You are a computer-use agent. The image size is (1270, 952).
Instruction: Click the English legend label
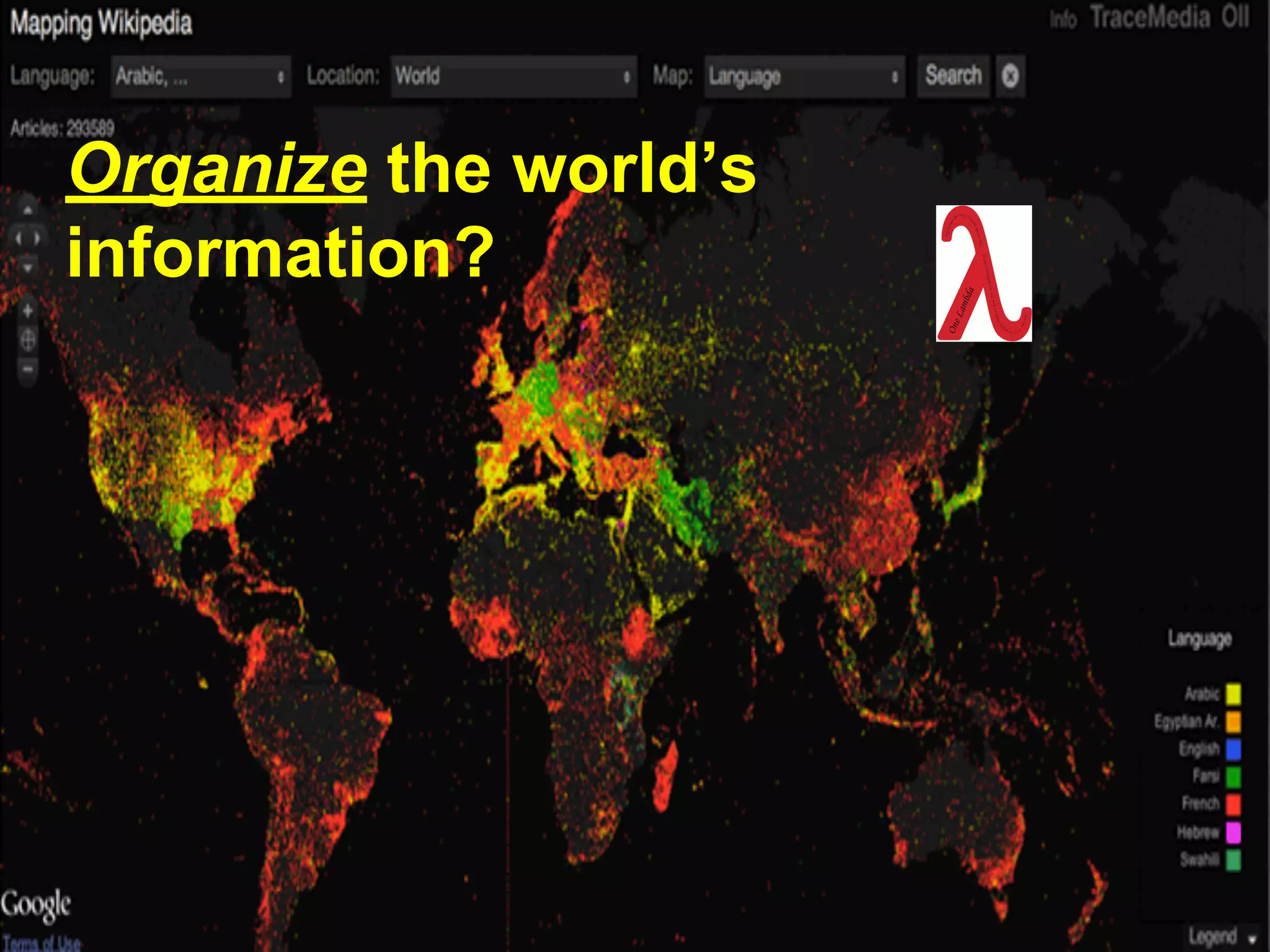[1199, 749]
